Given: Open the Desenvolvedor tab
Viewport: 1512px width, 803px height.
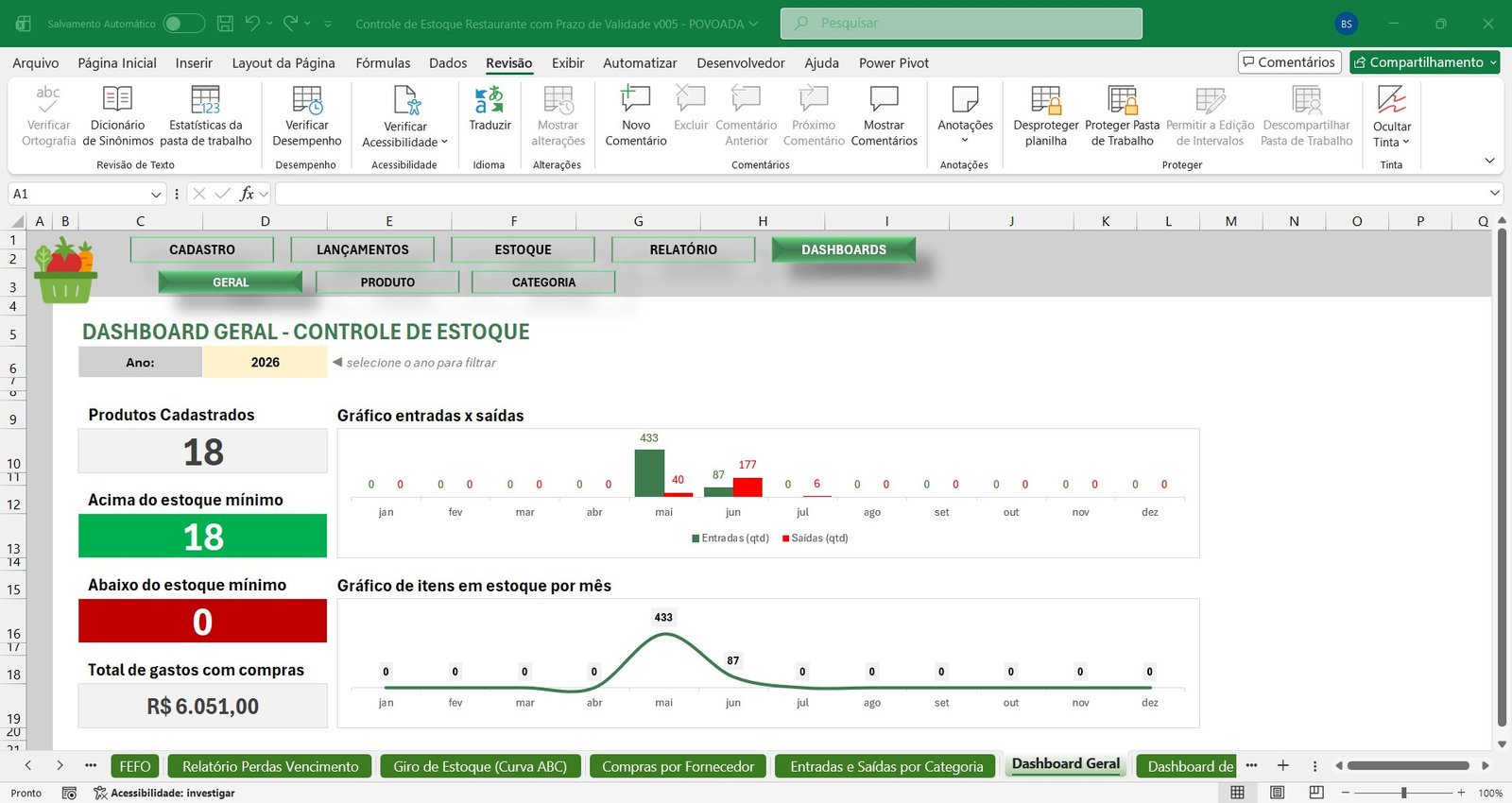Looking at the screenshot, I should click(741, 62).
